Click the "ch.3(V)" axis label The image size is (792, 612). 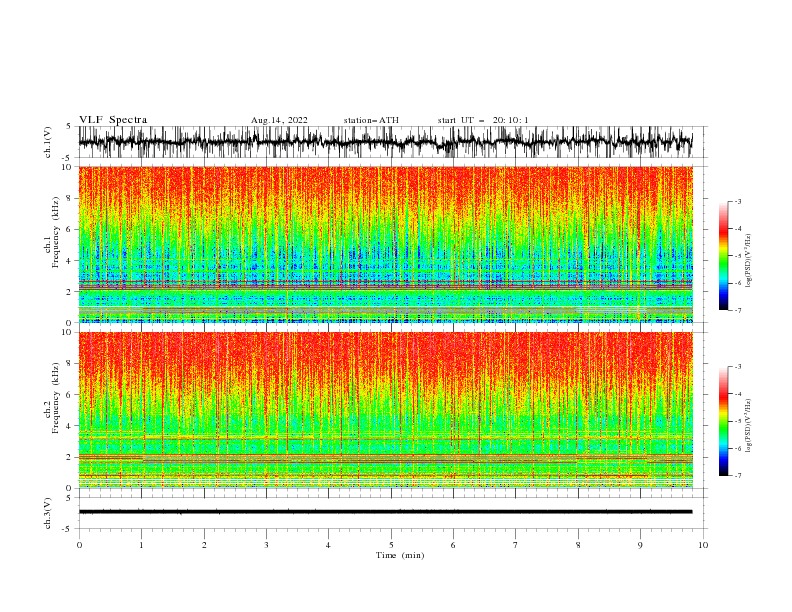pos(48,513)
